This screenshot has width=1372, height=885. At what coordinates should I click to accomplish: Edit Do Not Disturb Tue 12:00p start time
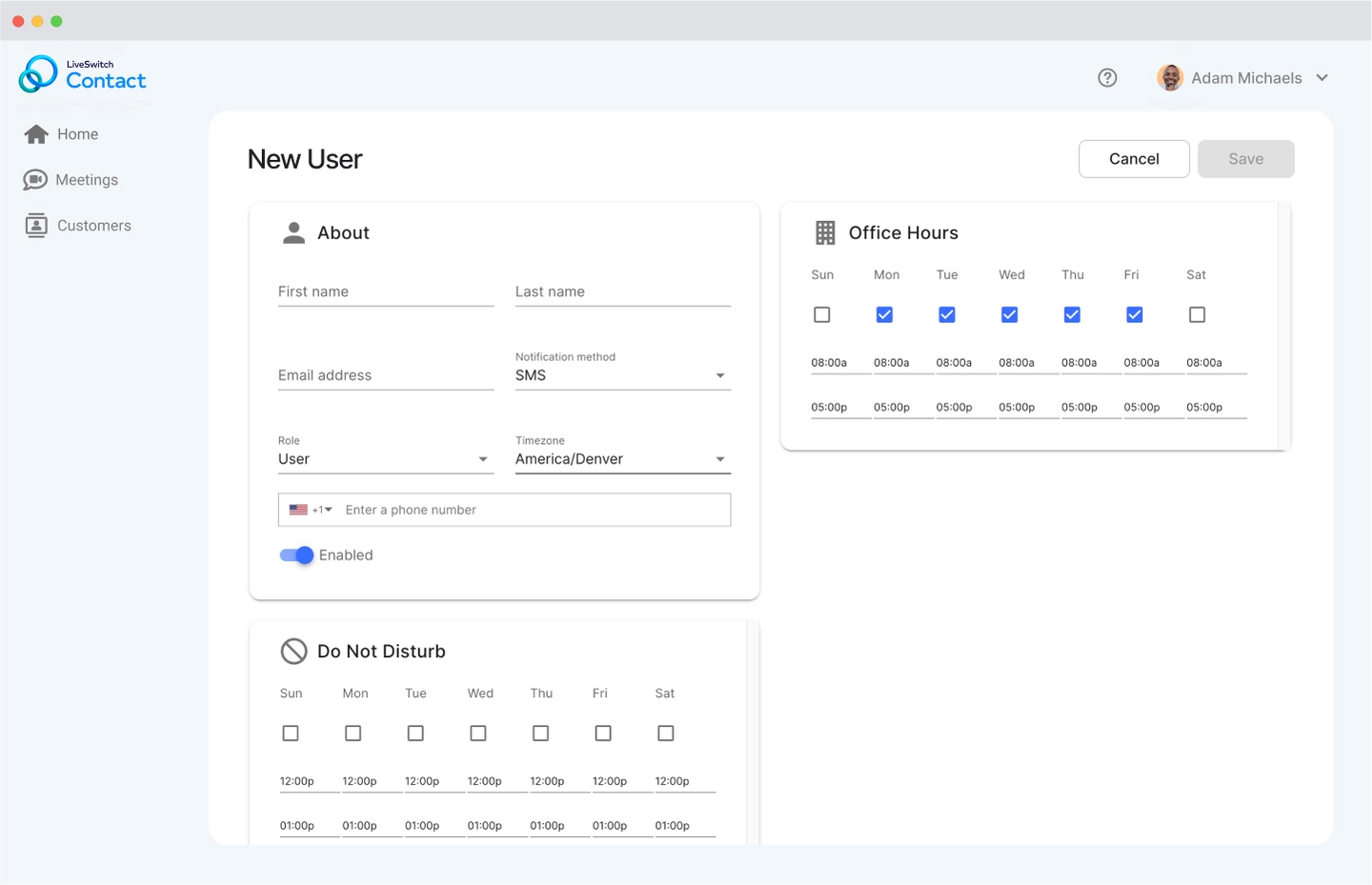434,781
